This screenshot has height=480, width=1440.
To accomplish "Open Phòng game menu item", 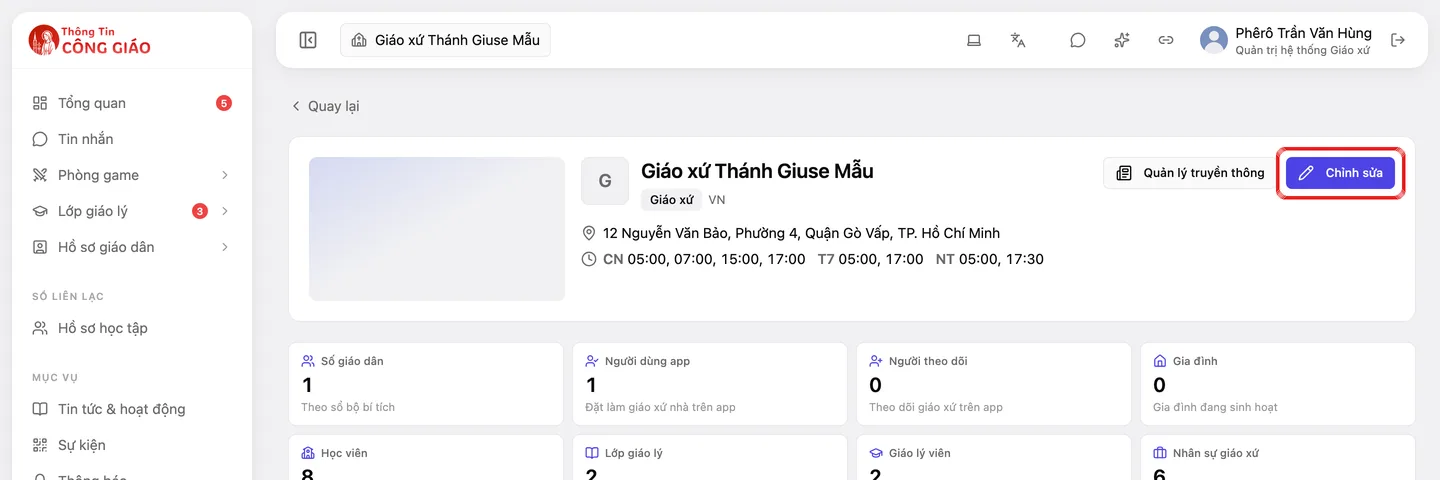I will coord(132,175).
